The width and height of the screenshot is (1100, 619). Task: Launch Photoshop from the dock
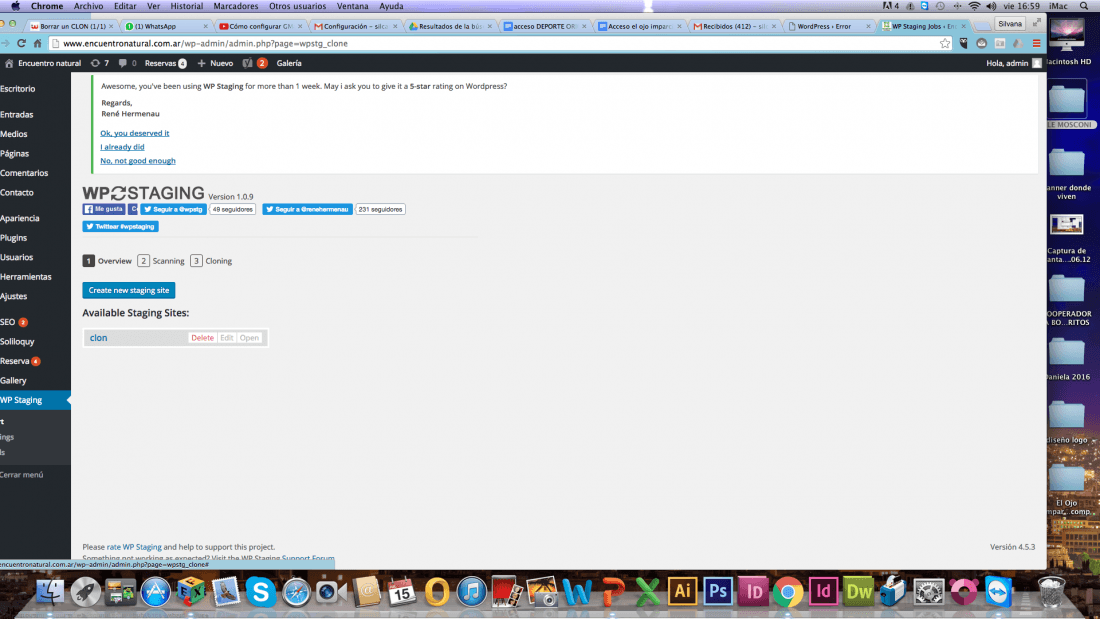pyautogui.click(x=718, y=592)
